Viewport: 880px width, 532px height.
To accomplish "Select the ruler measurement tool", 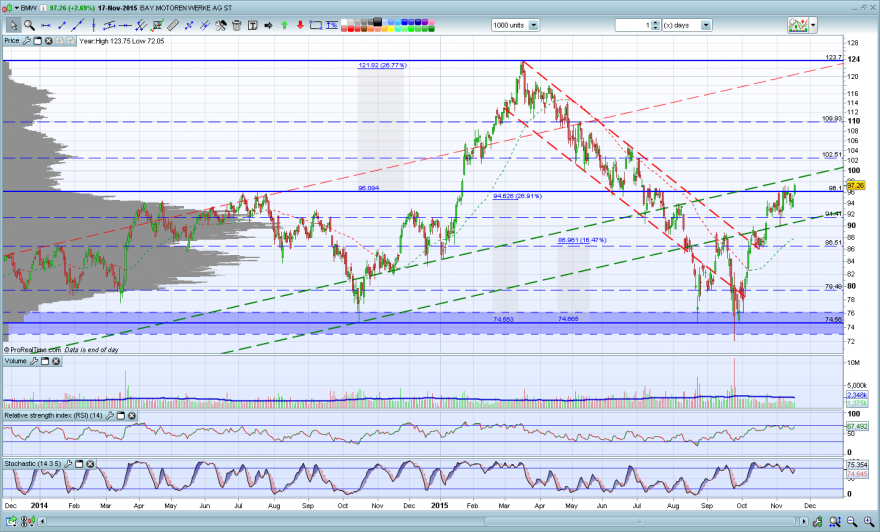I will tap(173, 25).
